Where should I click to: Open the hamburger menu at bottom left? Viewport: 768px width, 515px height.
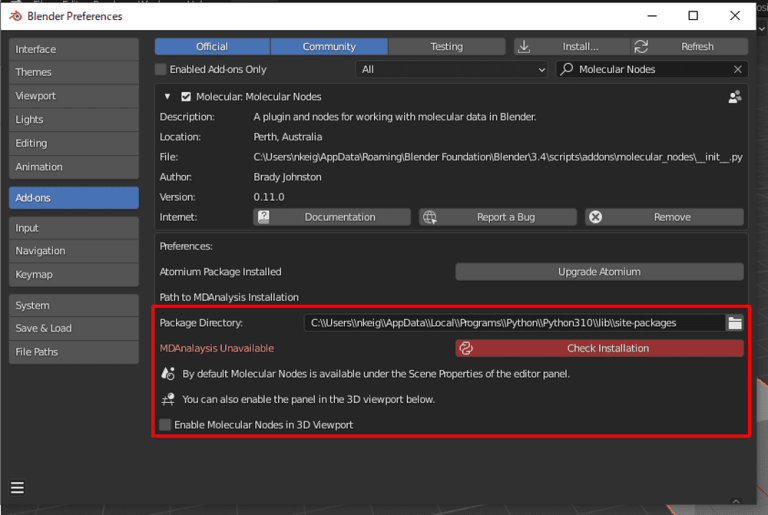[x=17, y=488]
